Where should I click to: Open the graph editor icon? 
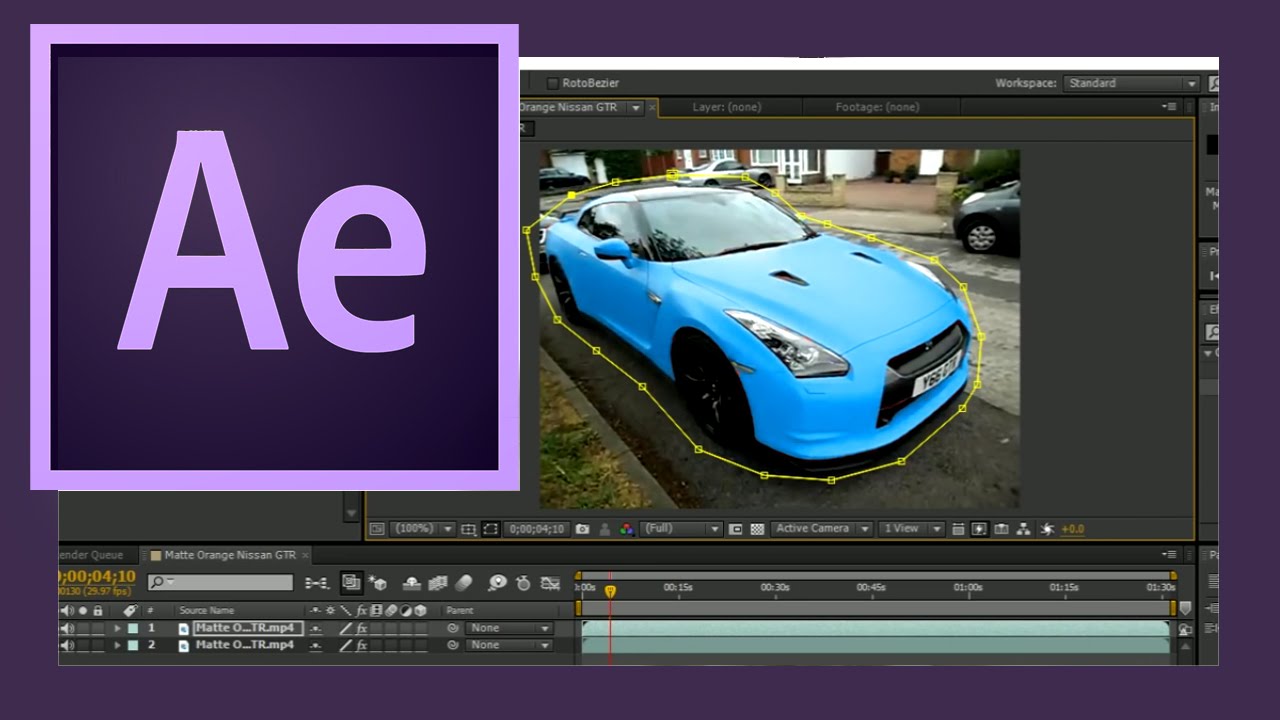coord(550,582)
